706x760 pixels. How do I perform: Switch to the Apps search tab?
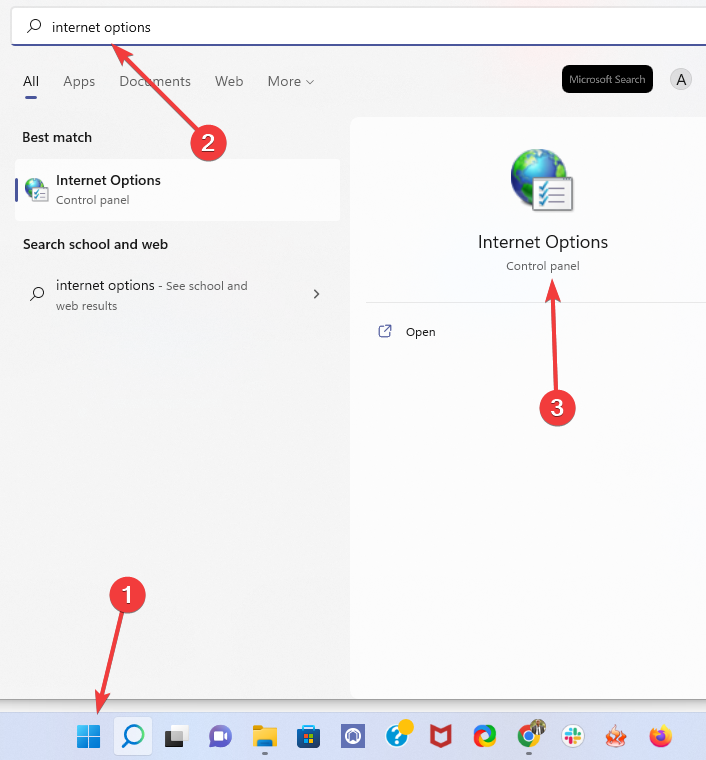pyautogui.click(x=79, y=81)
